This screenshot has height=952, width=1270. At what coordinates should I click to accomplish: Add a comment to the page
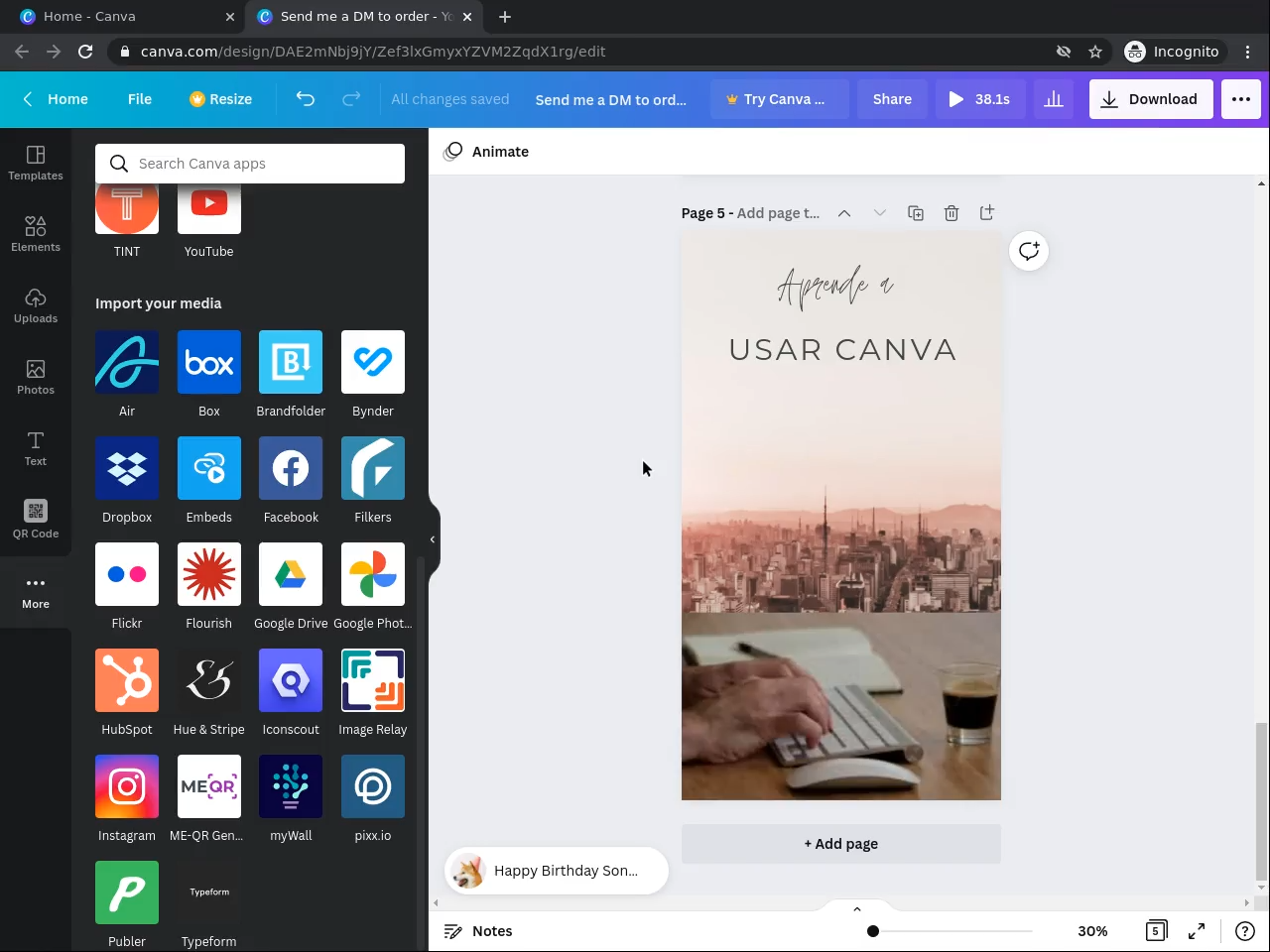tap(1029, 251)
